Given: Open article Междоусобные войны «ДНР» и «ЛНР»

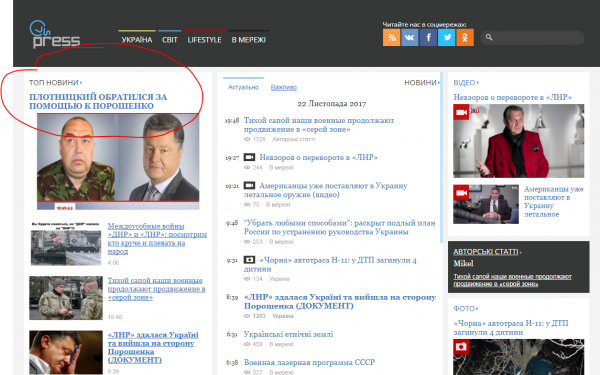Looking at the screenshot, I should pos(157,239).
